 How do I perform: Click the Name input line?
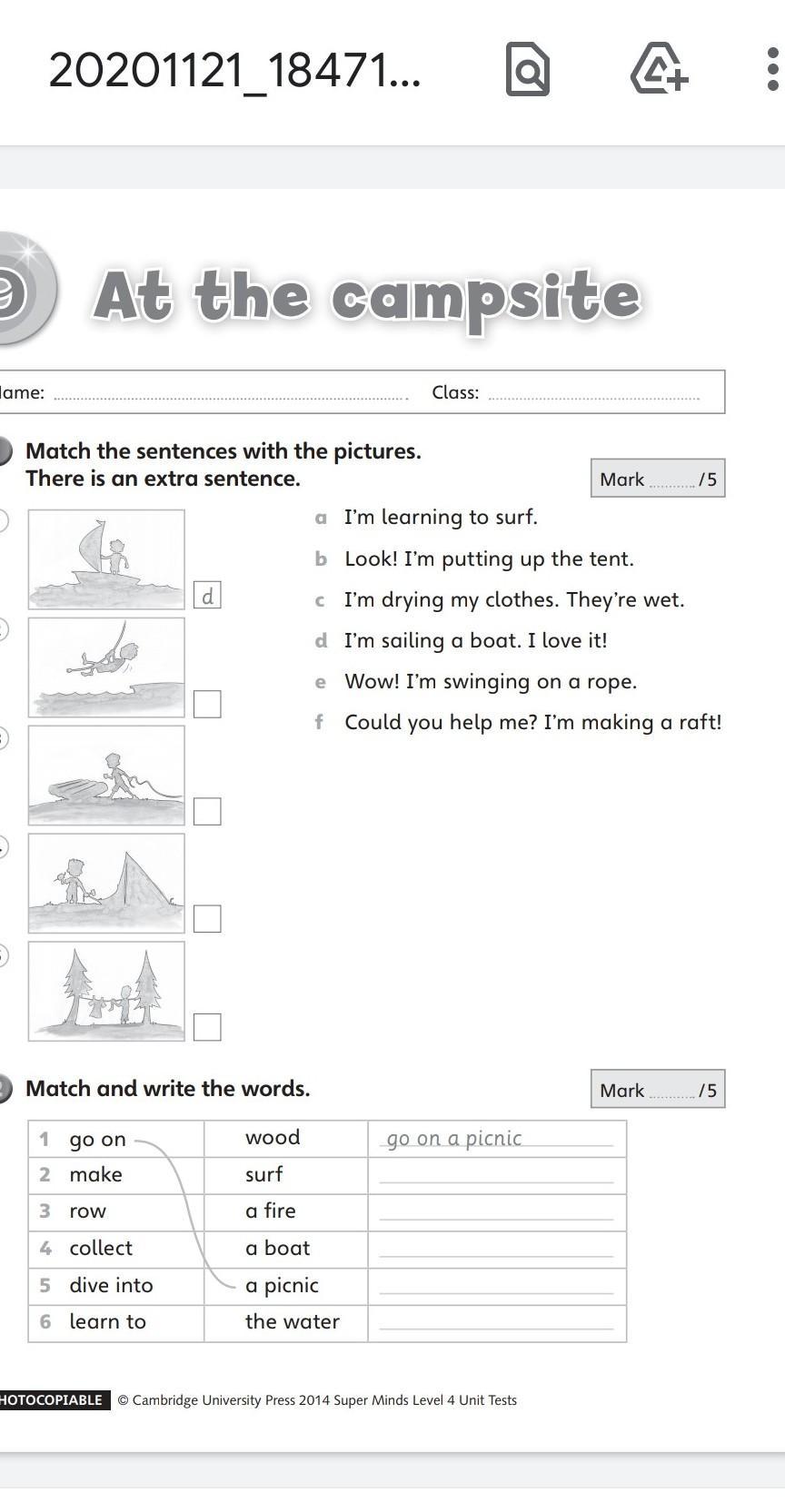pyautogui.click(x=231, y=393)
